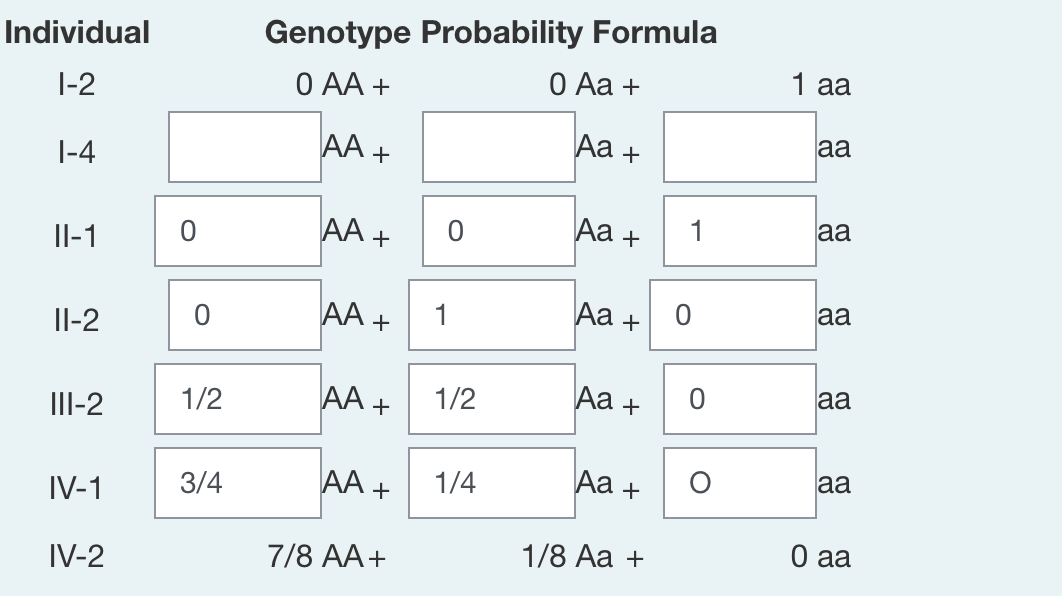Click the AA box containing 3/4 in row IV-1

click(x=237, y=482)
